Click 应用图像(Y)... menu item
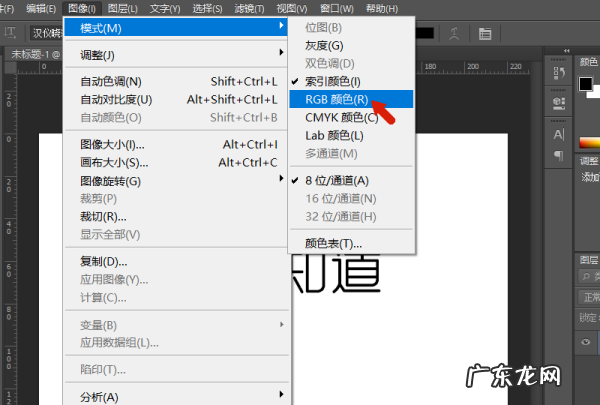600x405 pixels. (x=176, y=279)
